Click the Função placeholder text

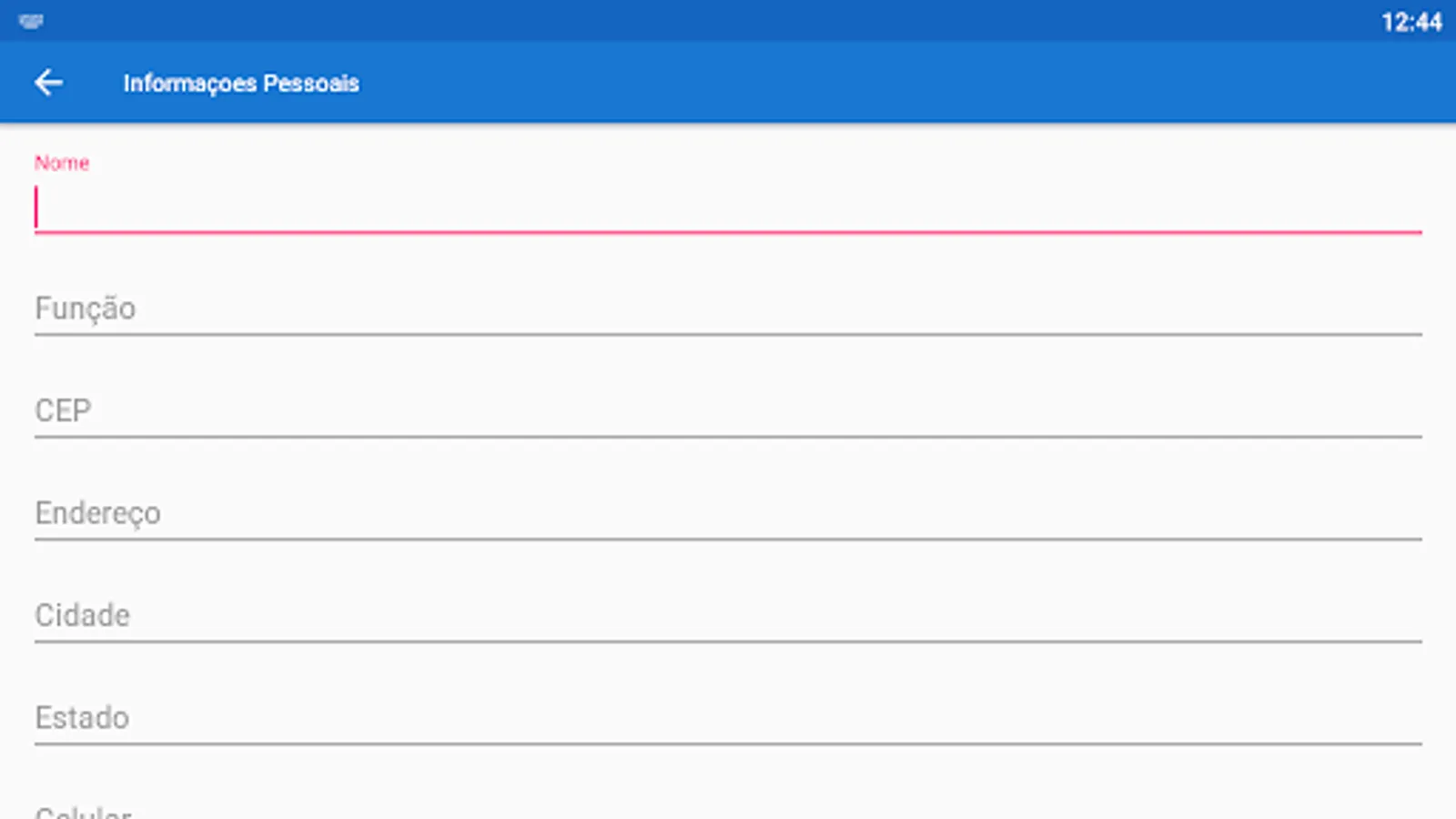tap(86, 309)
